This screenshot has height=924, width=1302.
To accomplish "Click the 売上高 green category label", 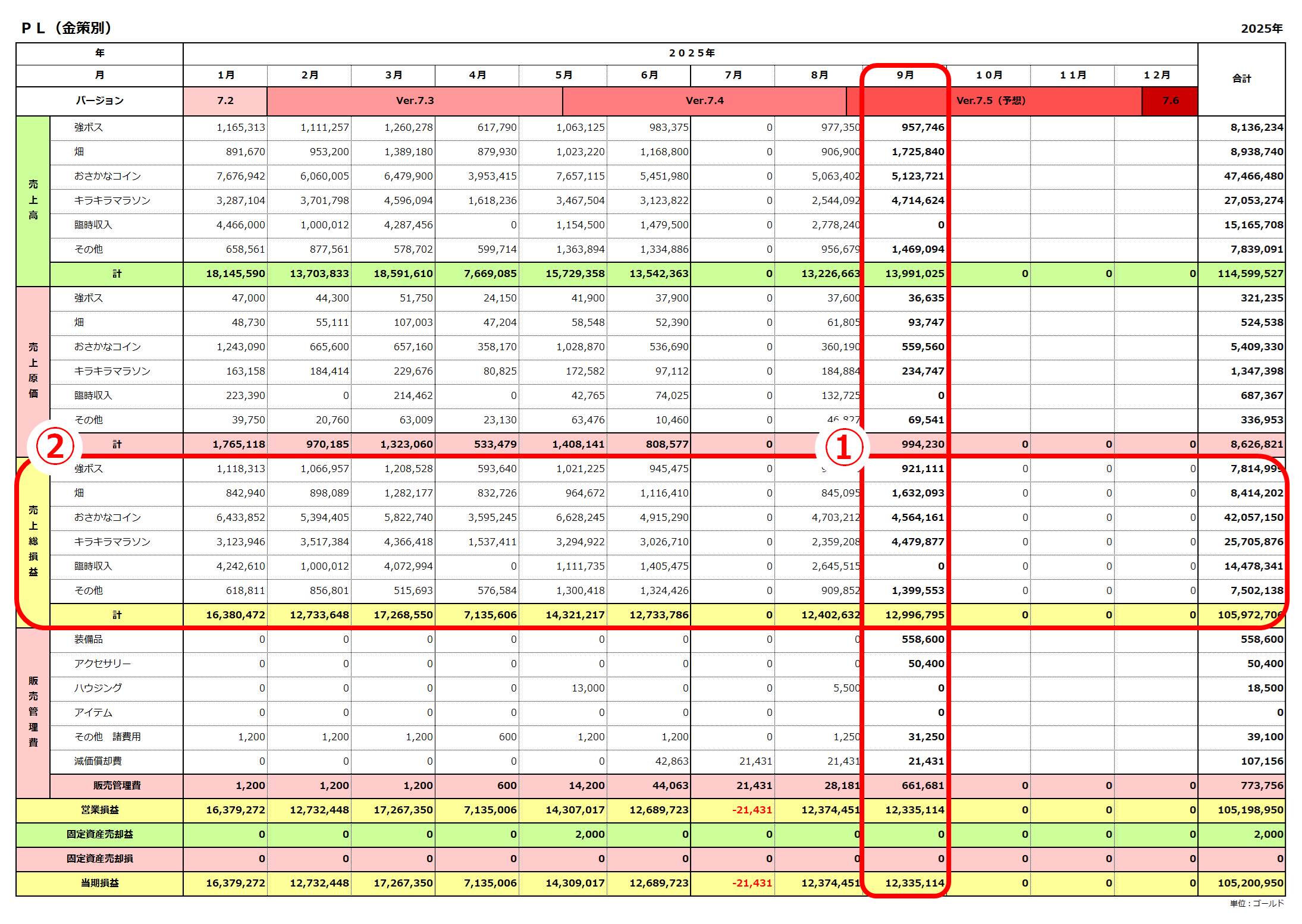I will (x=33, y=200).
